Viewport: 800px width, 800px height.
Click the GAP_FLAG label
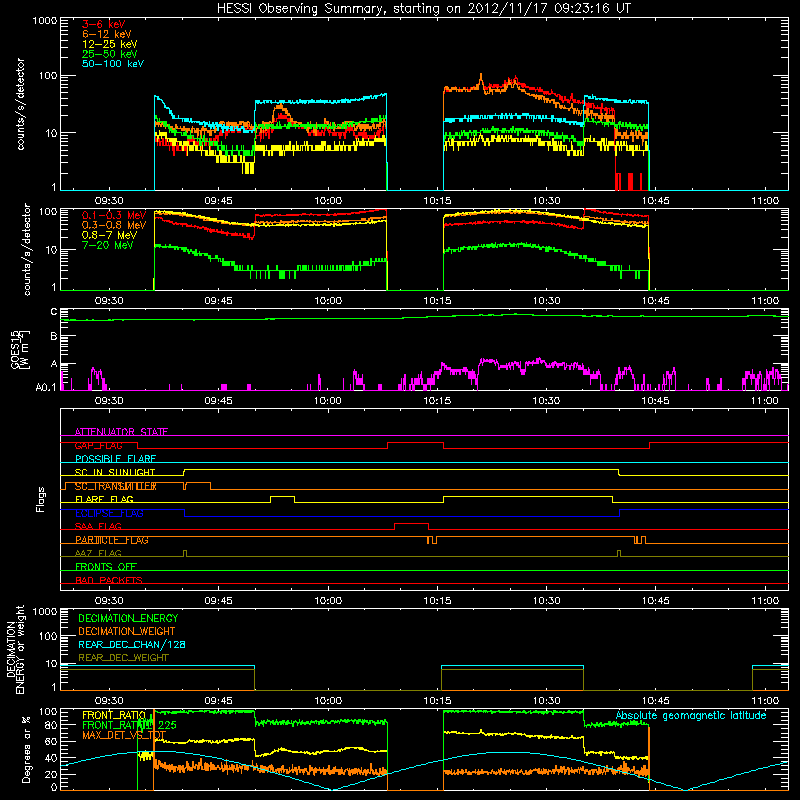98,445
